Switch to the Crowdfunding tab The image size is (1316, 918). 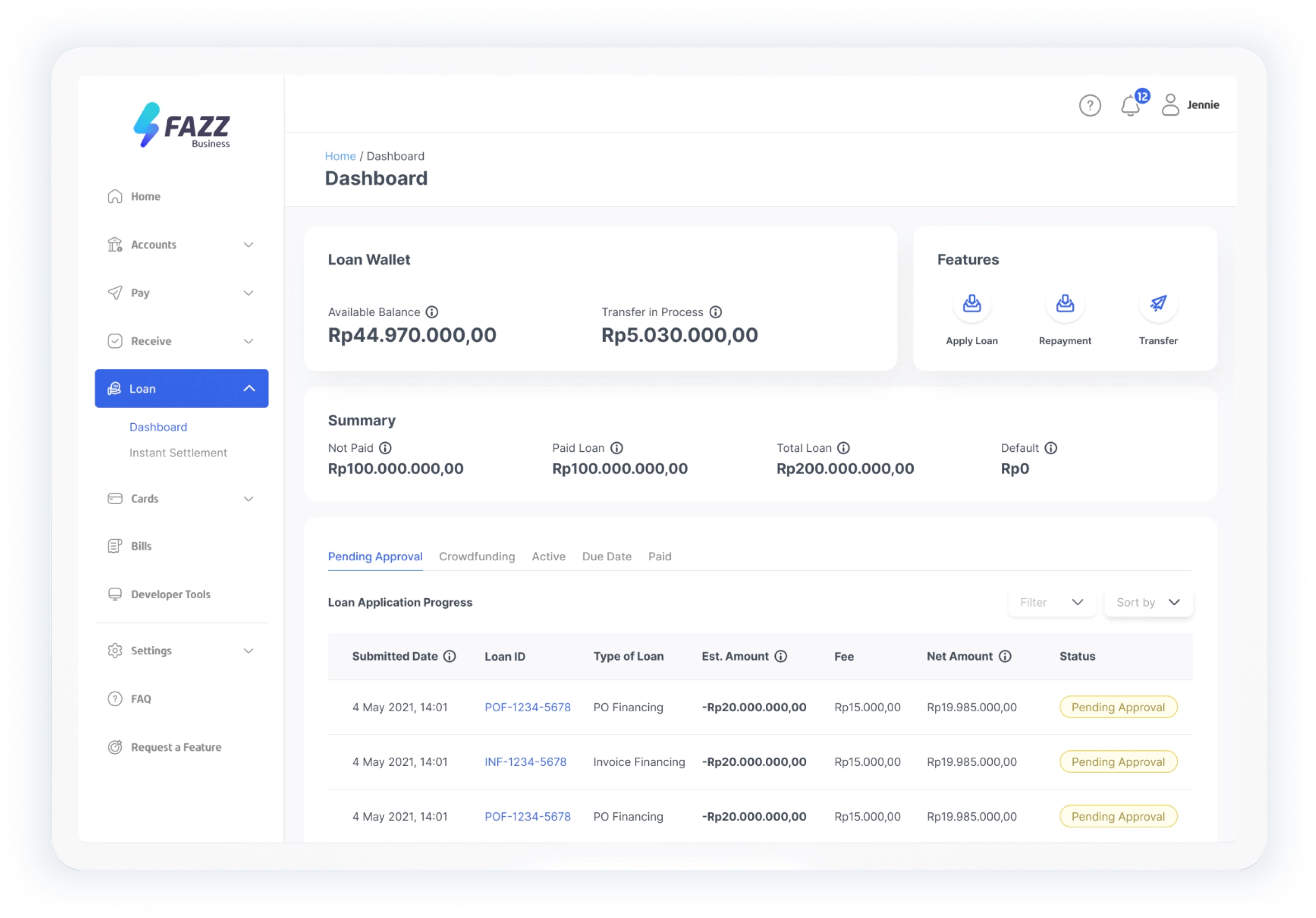point(476,556)
